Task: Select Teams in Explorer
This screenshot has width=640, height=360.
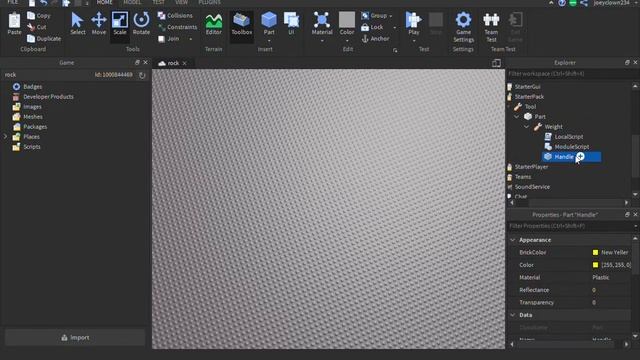Action: coord(523,177)
